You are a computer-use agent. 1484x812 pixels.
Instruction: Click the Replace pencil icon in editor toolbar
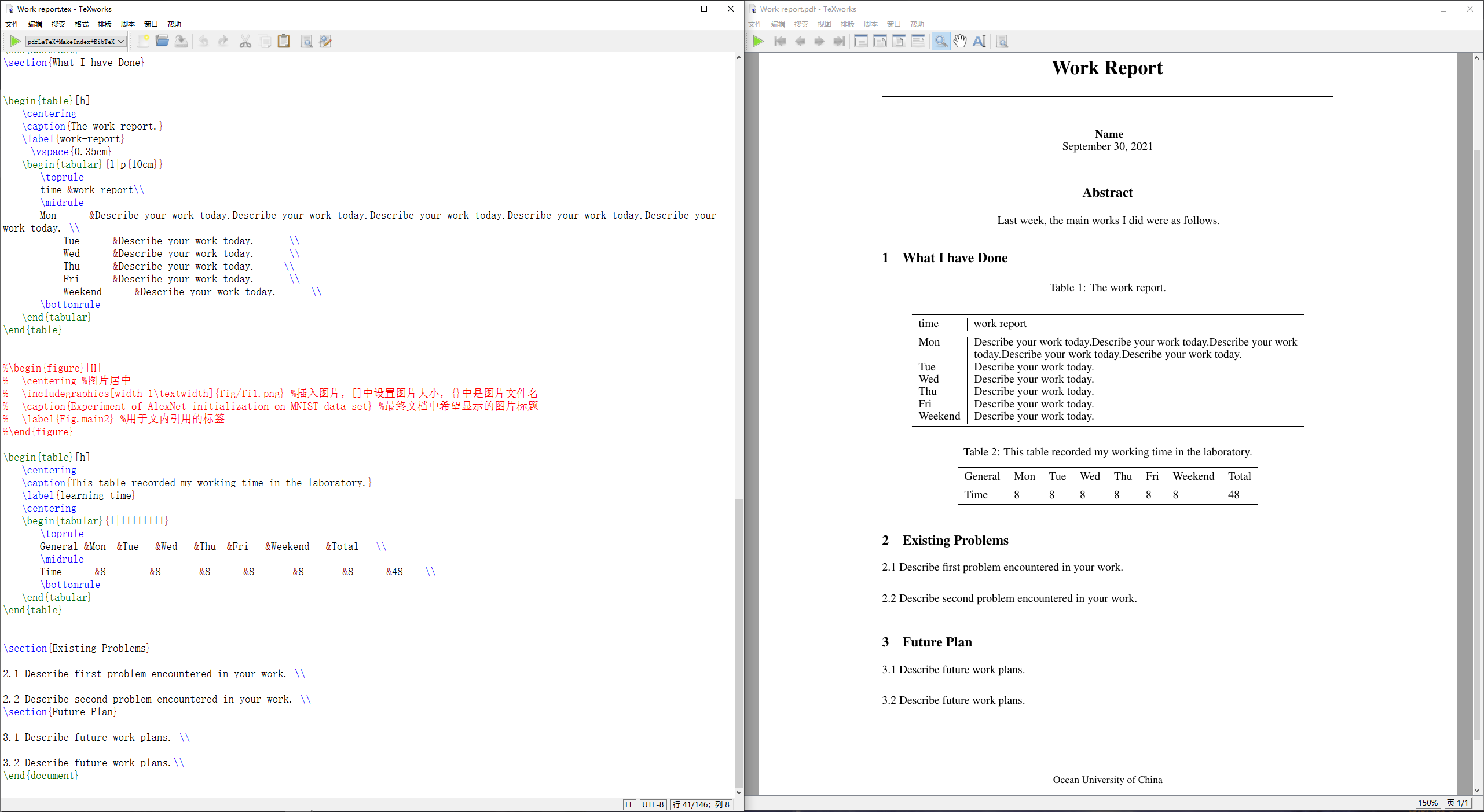(325, 42)
